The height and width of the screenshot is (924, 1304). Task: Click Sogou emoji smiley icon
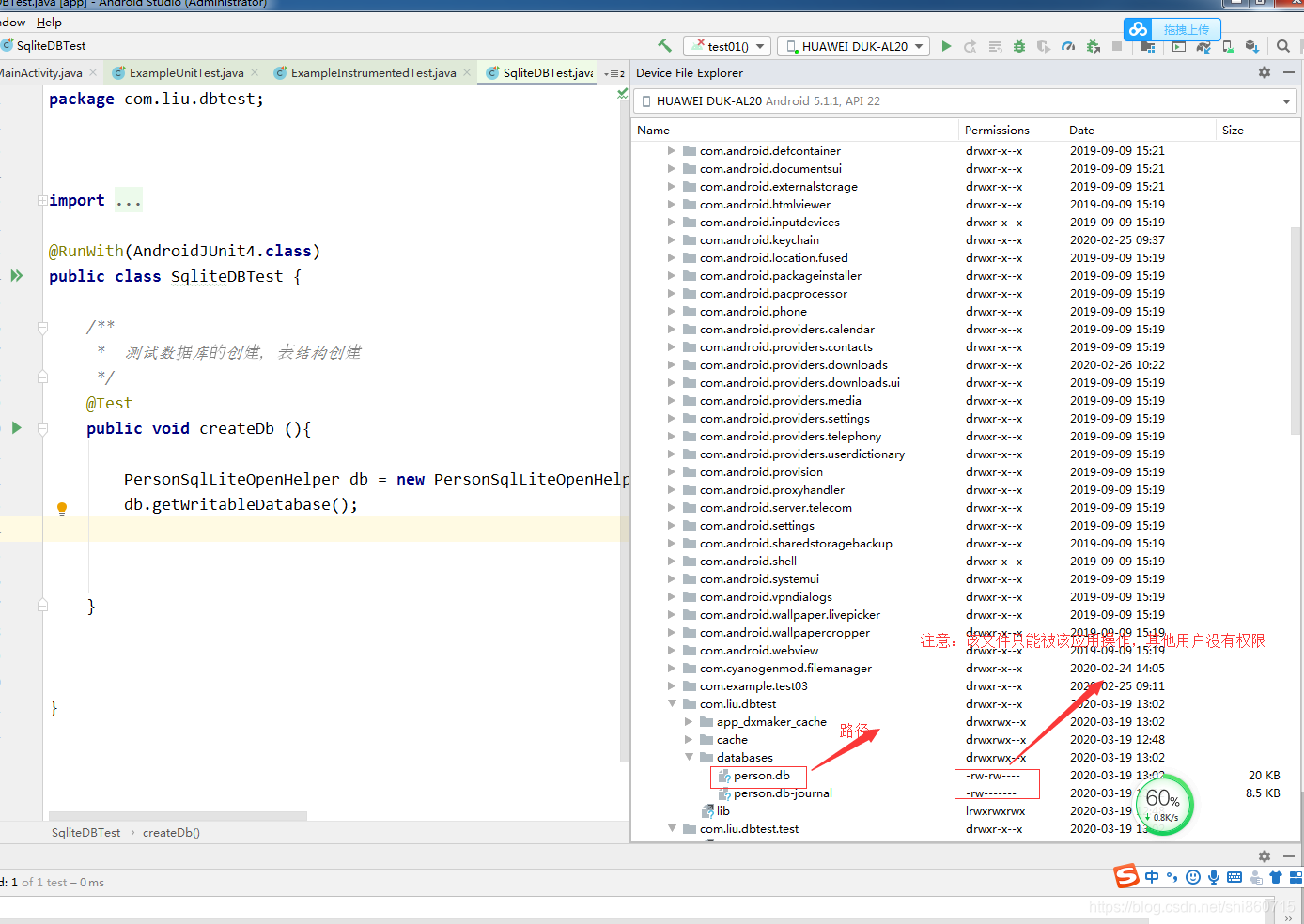coord(1193,877)
